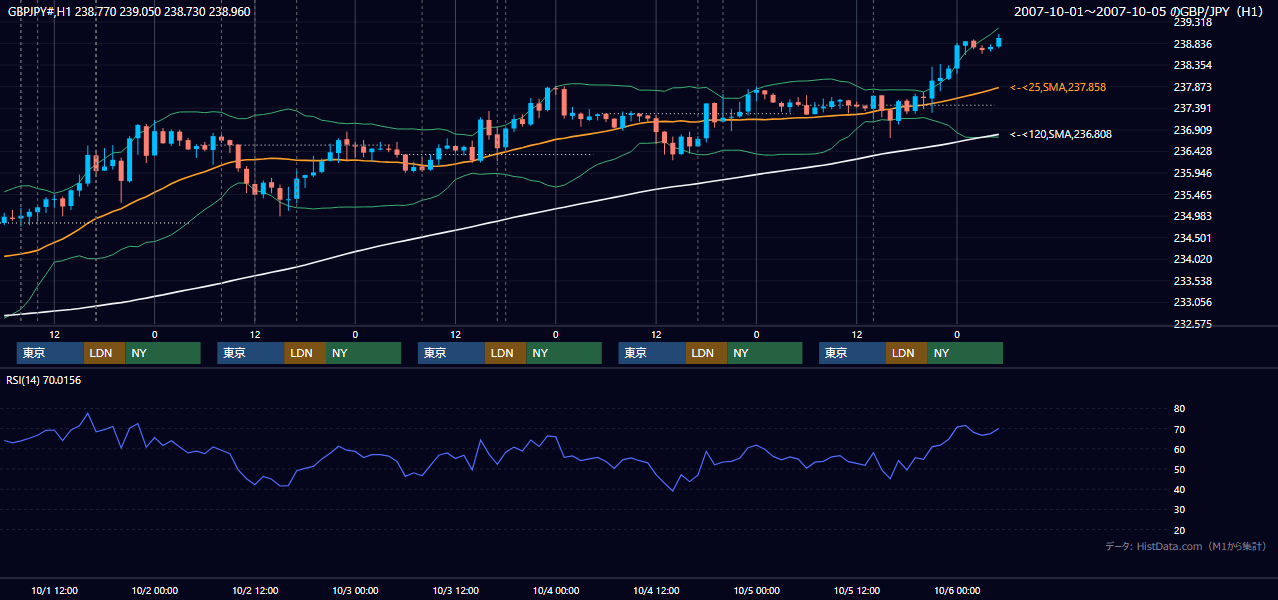Click the RSI 40 level label

[1179, 489]
